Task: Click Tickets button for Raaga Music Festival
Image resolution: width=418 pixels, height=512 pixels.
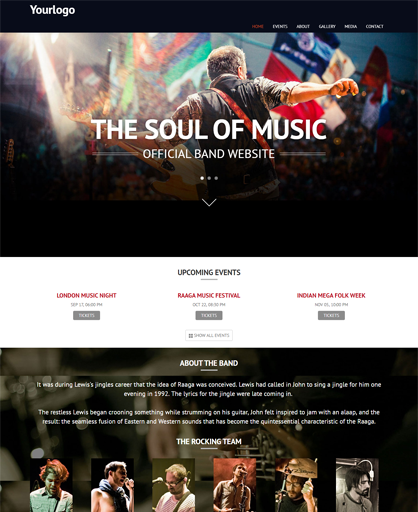Action: [x=209, y=315]
